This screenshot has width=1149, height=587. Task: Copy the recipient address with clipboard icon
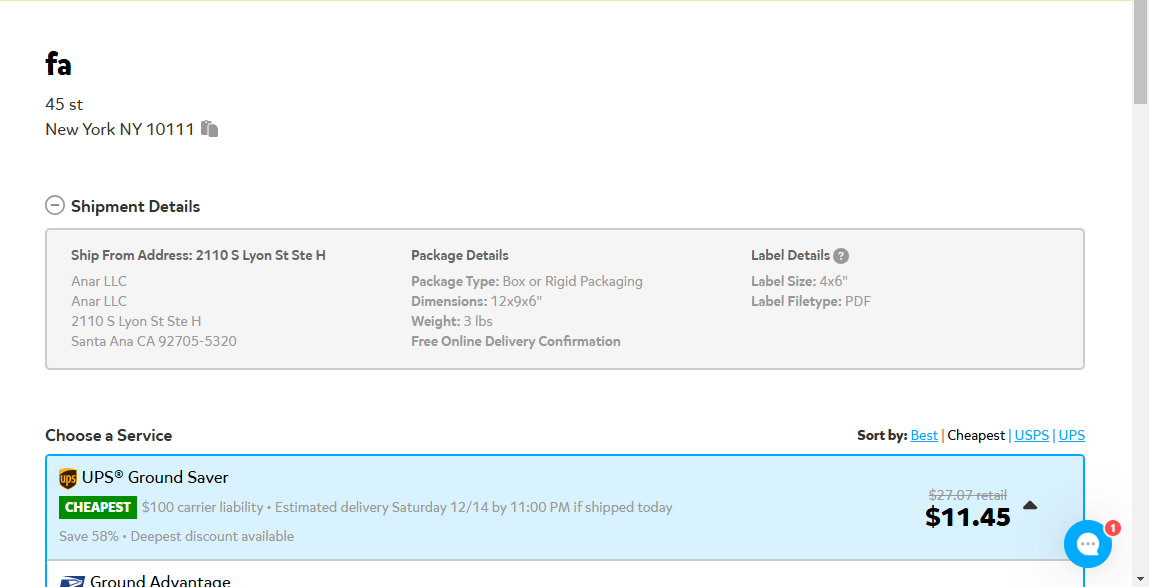coord(210,129)
